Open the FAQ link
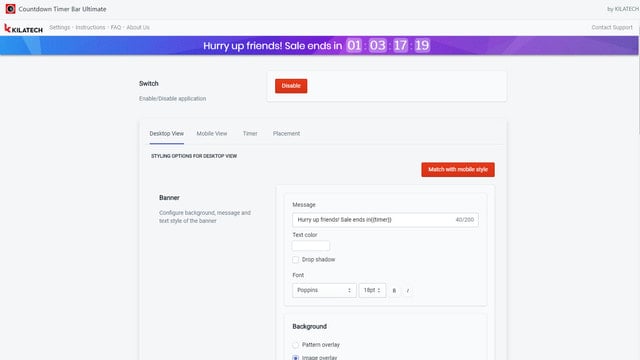Image resolution: width=640 pixels, height=360 pixels. point(116,27)
